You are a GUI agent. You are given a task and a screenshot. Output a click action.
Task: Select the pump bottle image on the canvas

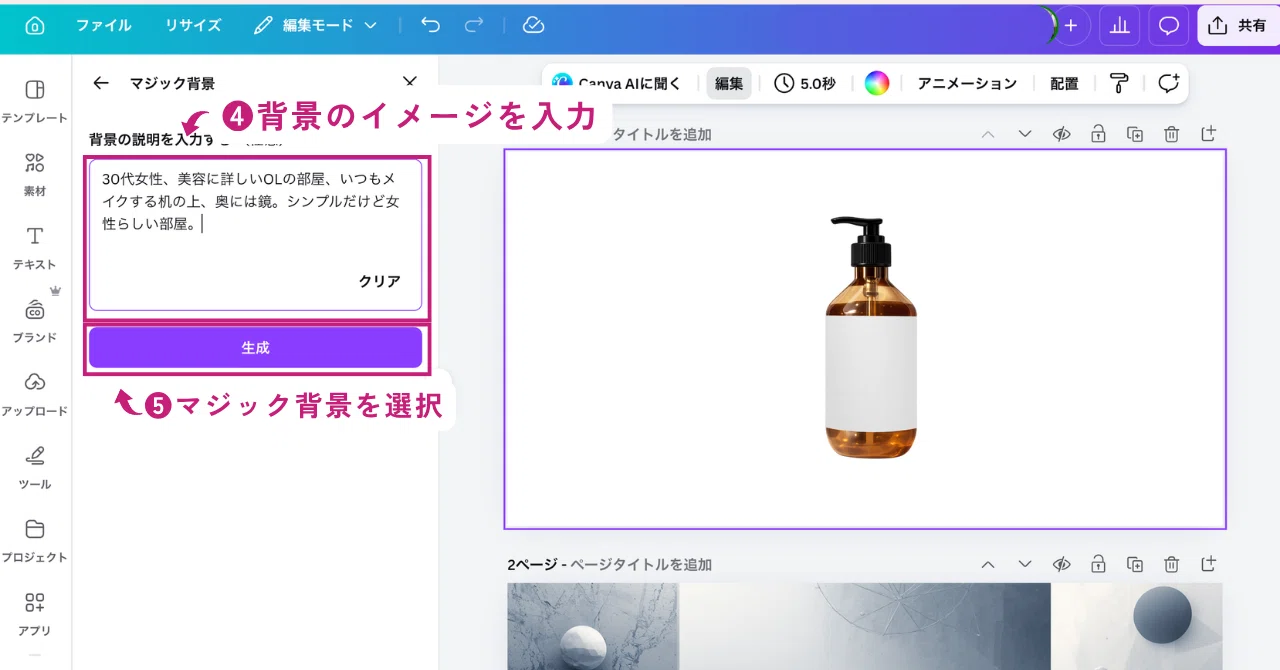(x=871, y=338)
